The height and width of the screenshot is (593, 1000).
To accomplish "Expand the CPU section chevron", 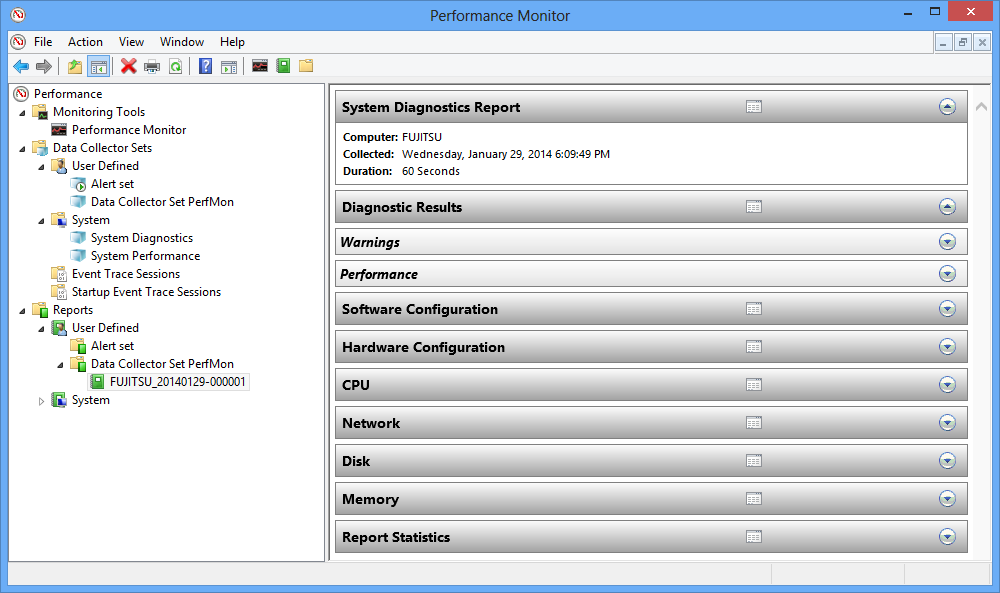I will [x=947, y=385].
